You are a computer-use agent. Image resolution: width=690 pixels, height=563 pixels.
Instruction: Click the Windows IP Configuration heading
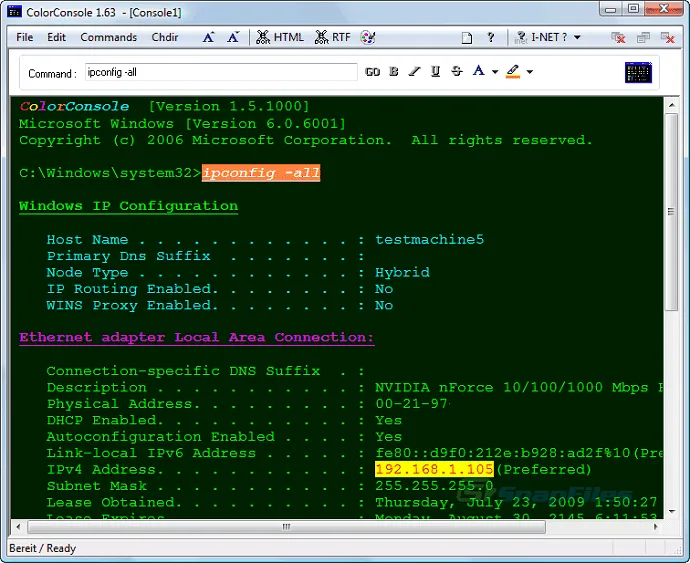point(128,206)
